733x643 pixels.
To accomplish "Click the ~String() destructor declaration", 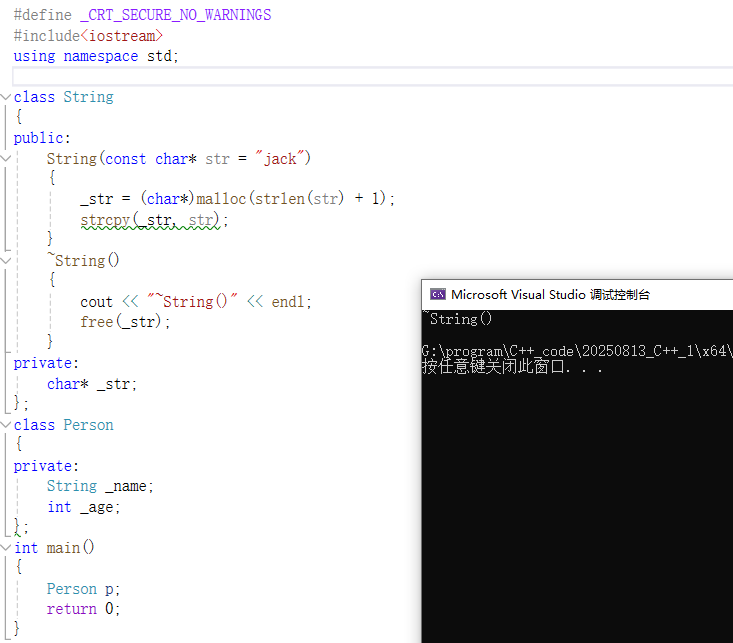I will (83, 260).
